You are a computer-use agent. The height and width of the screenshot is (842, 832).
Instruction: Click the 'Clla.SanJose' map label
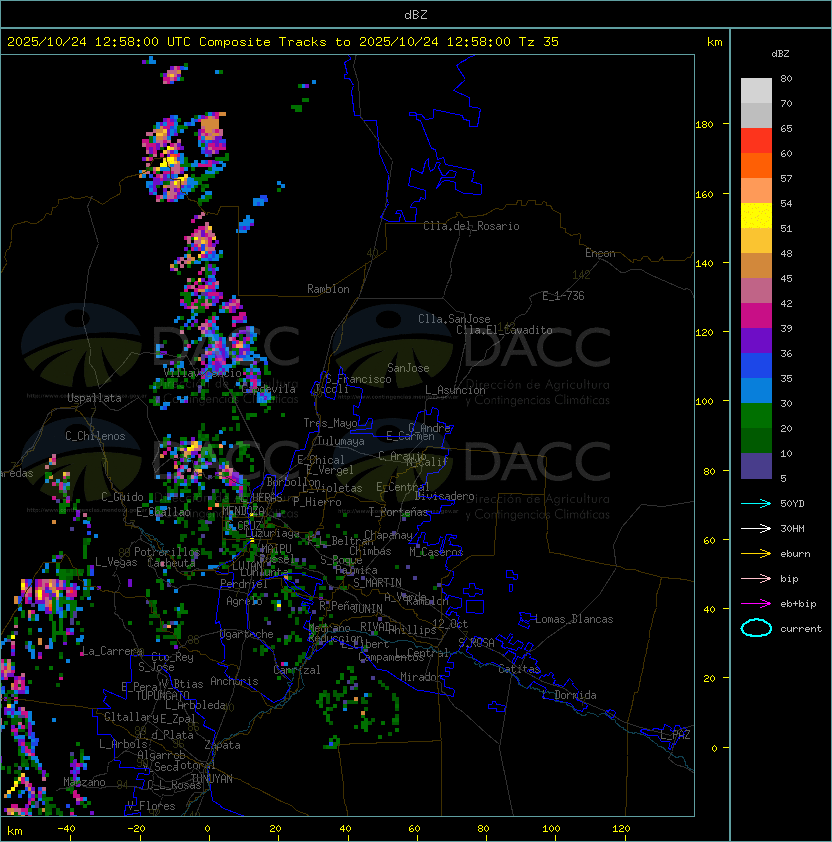click(x=454, y=319)
